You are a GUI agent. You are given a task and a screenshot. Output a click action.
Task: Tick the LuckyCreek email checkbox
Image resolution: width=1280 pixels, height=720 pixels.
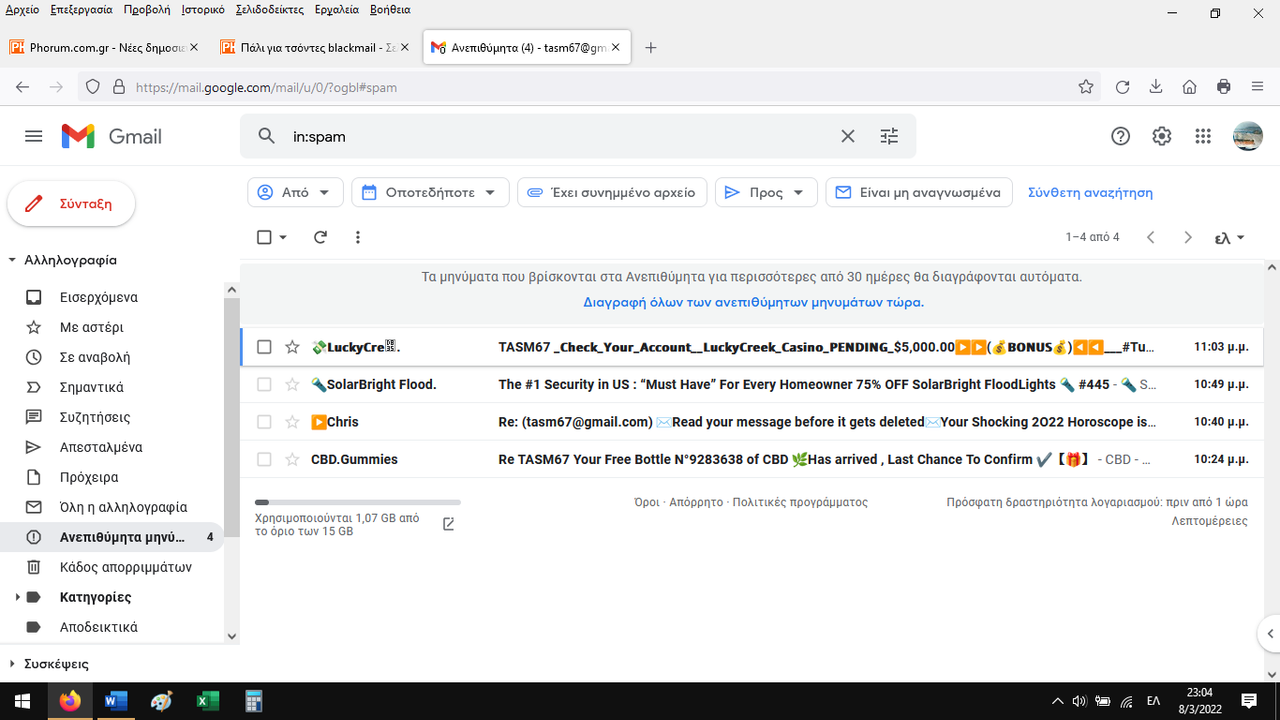264,347
